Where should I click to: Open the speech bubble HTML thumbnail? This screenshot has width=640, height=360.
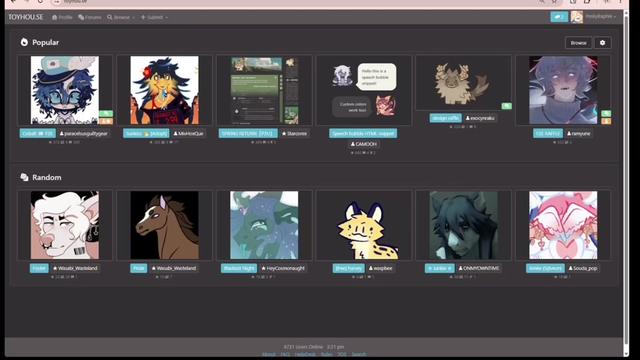(x=364, y=90)
